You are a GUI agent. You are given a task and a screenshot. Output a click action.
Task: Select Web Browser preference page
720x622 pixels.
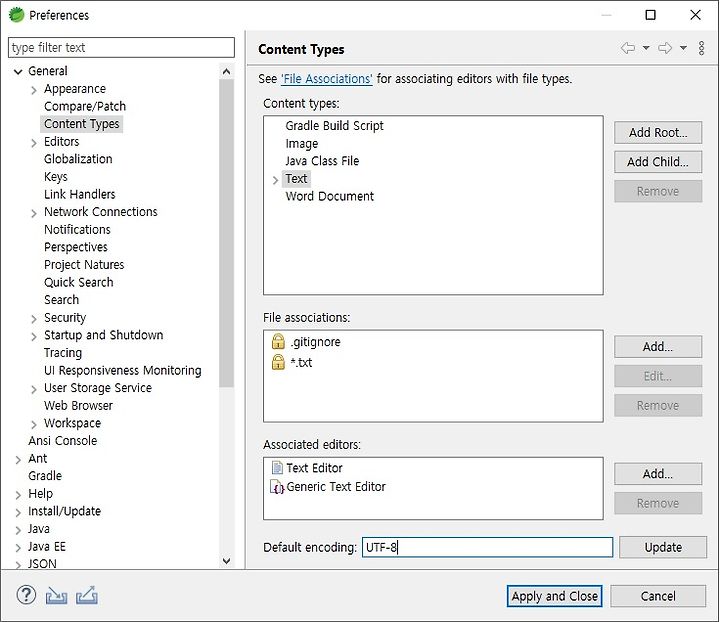click(x=78, y=405)
